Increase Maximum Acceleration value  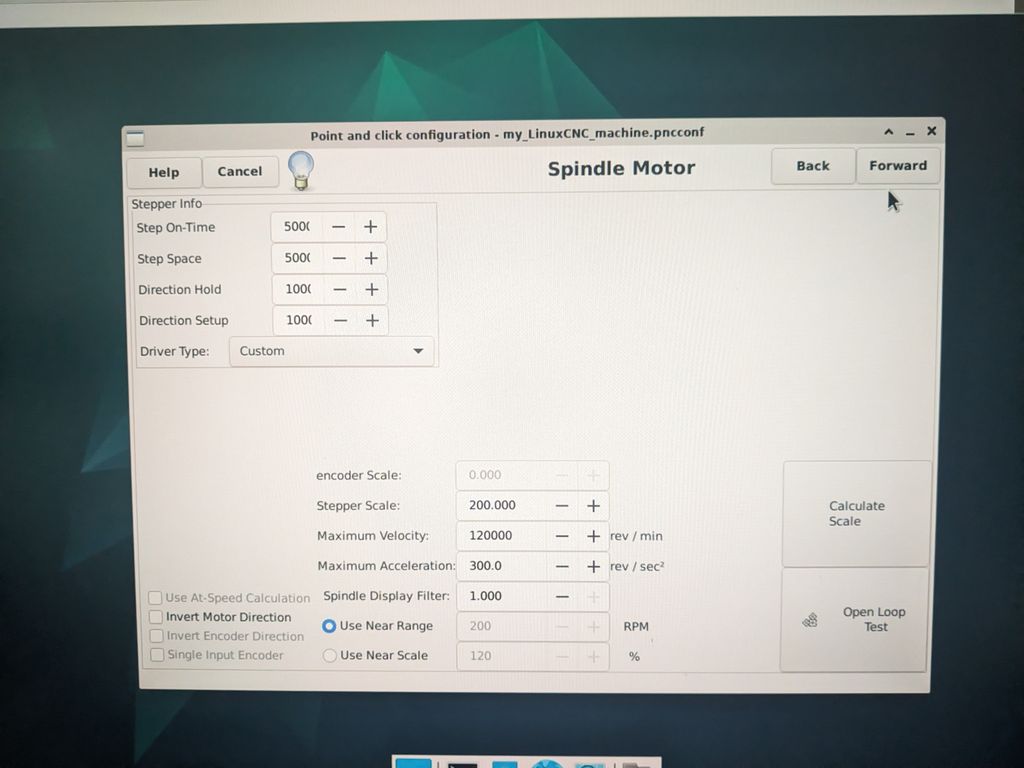pos(592,566)
